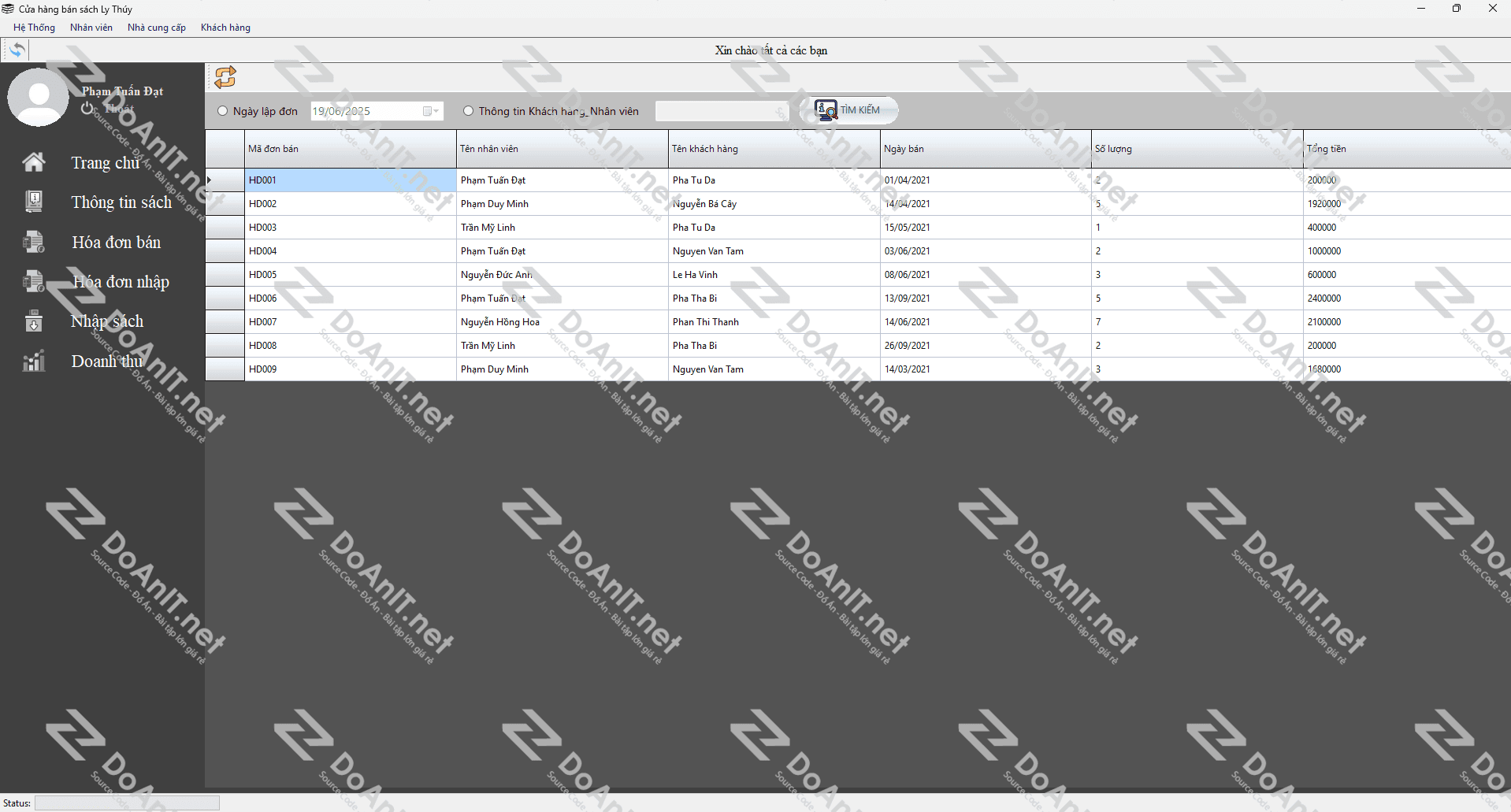Screen dimensions: 1511x812
Task: Select the Ngày lập đơn radio option
Action: pyautogui.click(x=223, y=111)
